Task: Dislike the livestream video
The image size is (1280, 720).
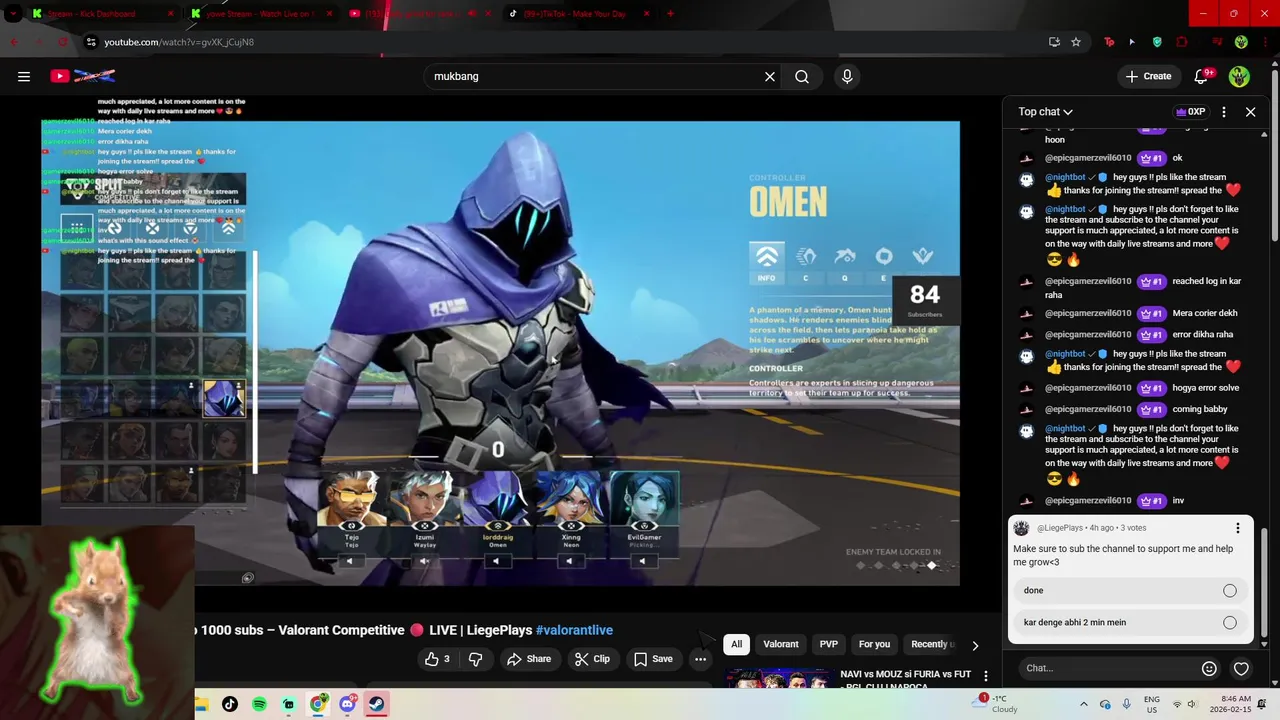Action: 476,659
